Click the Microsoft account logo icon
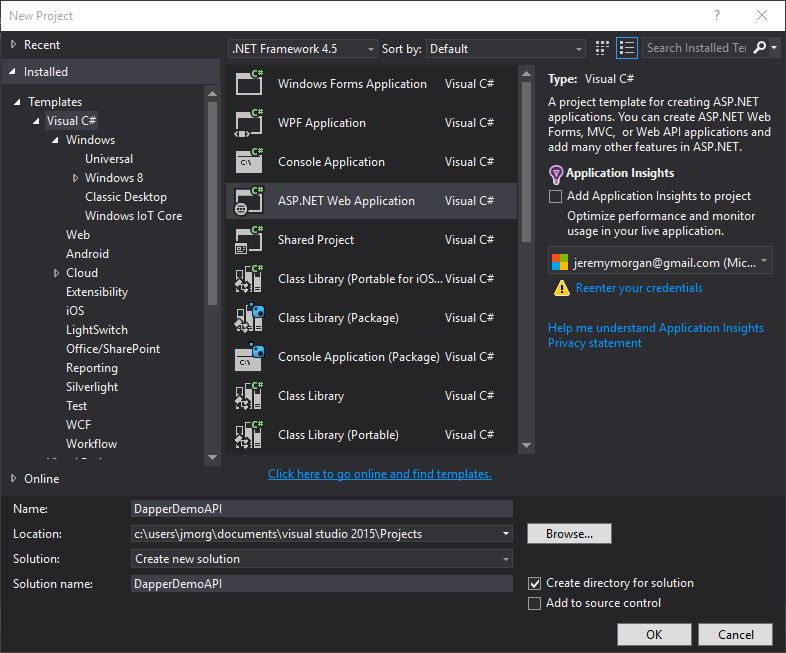Viewport: 786px width, 653px height. point(560,262)
